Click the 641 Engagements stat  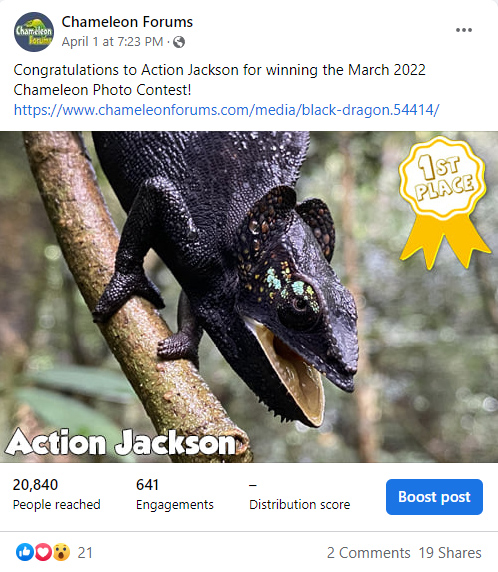(175, 494)
